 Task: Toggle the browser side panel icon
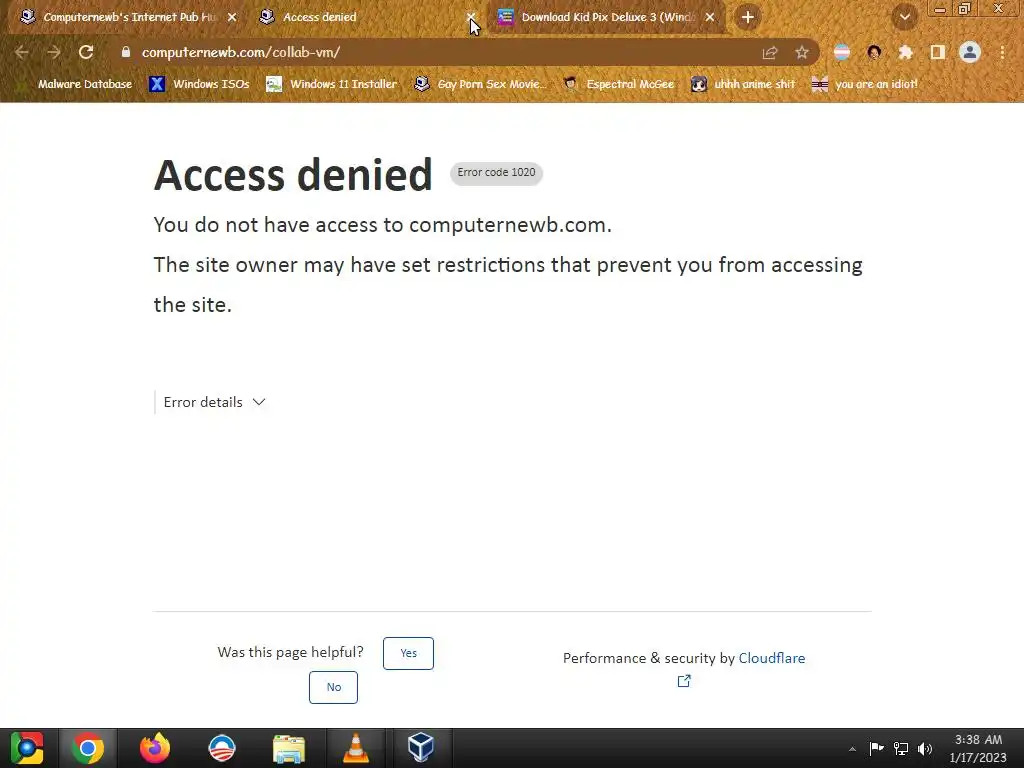(938, 52)
